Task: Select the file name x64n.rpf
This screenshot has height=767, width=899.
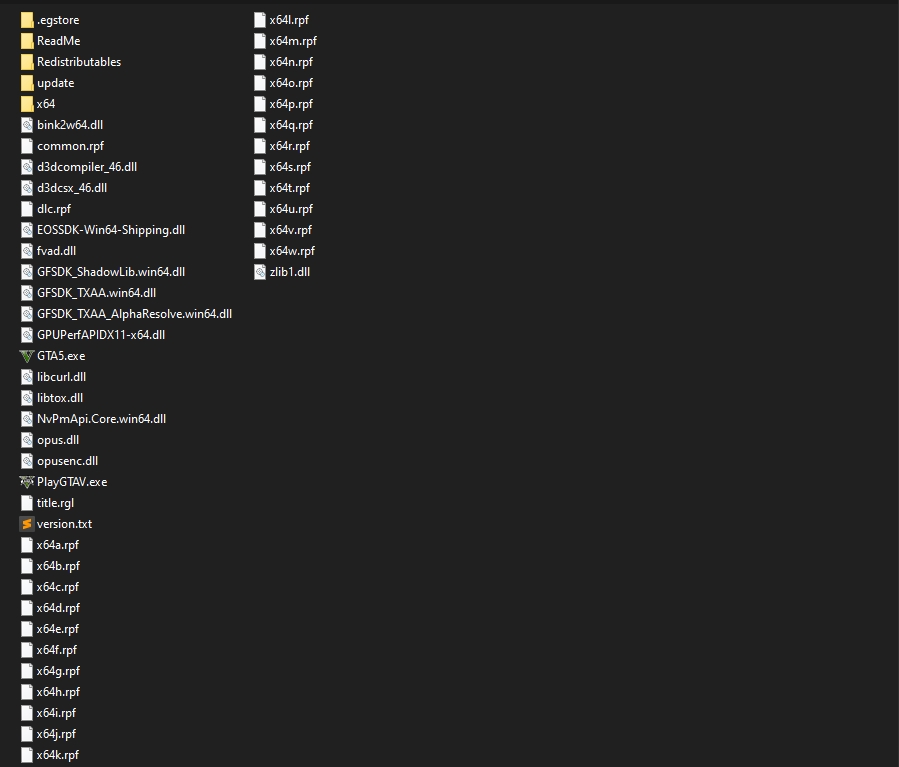Action: [291, 62]
